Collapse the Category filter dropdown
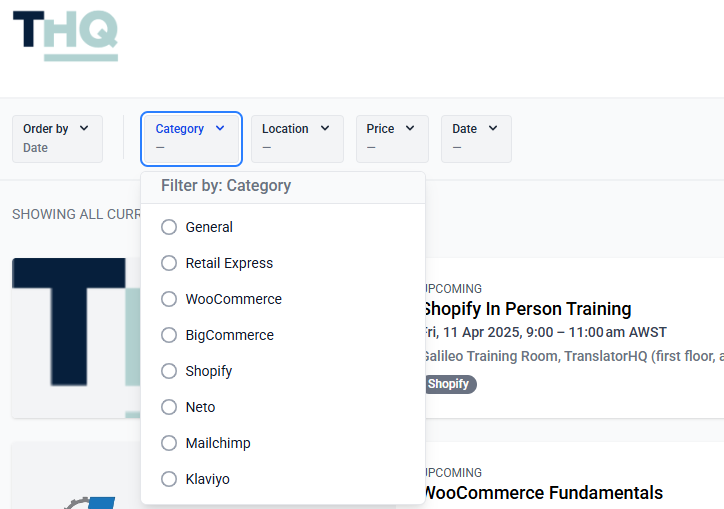724x509 pixels. (x=191, y=139)
